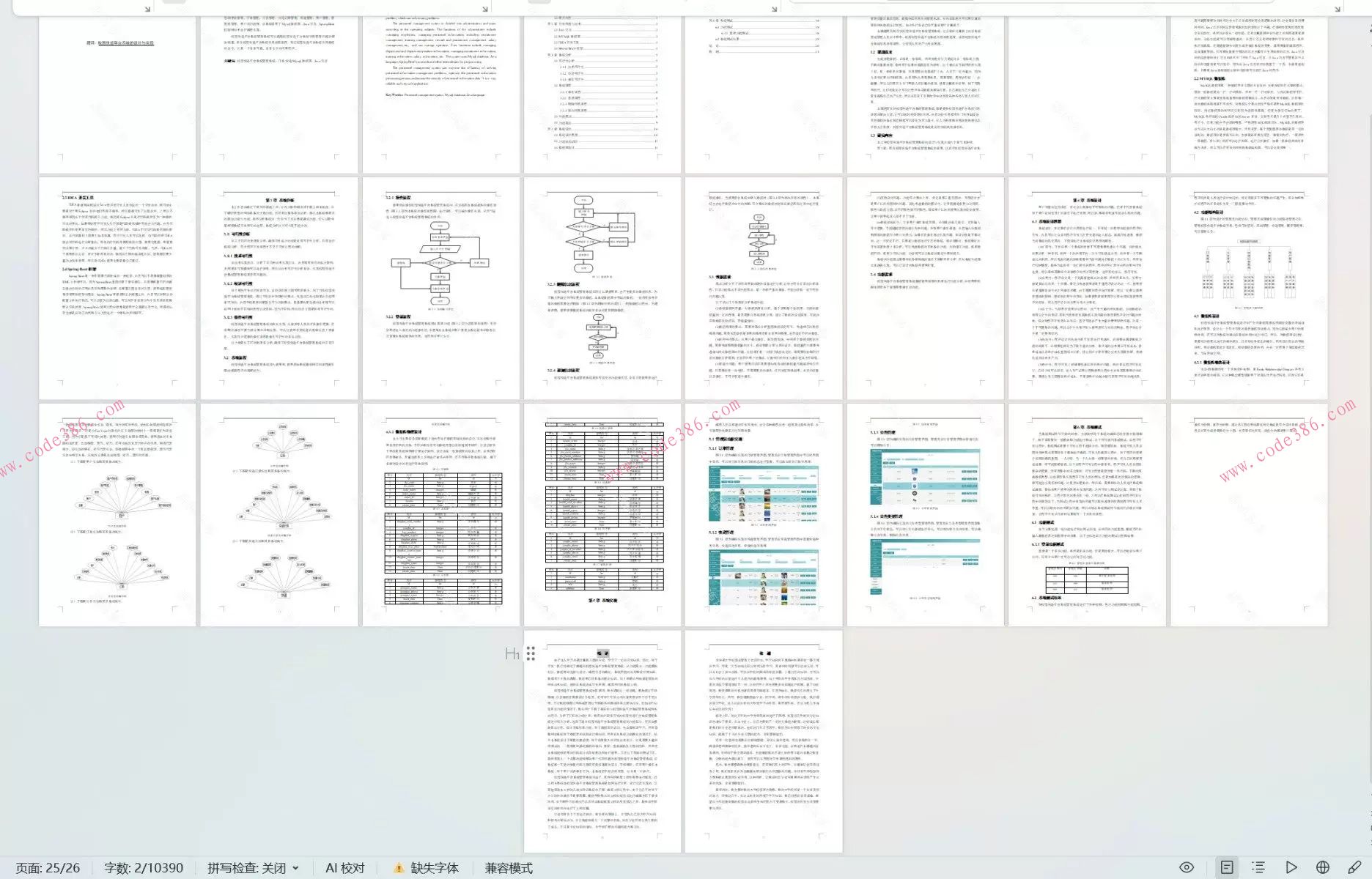Select the page with tables on its lower half
The width and height of the screenshot is (1372, 879).
441,515
